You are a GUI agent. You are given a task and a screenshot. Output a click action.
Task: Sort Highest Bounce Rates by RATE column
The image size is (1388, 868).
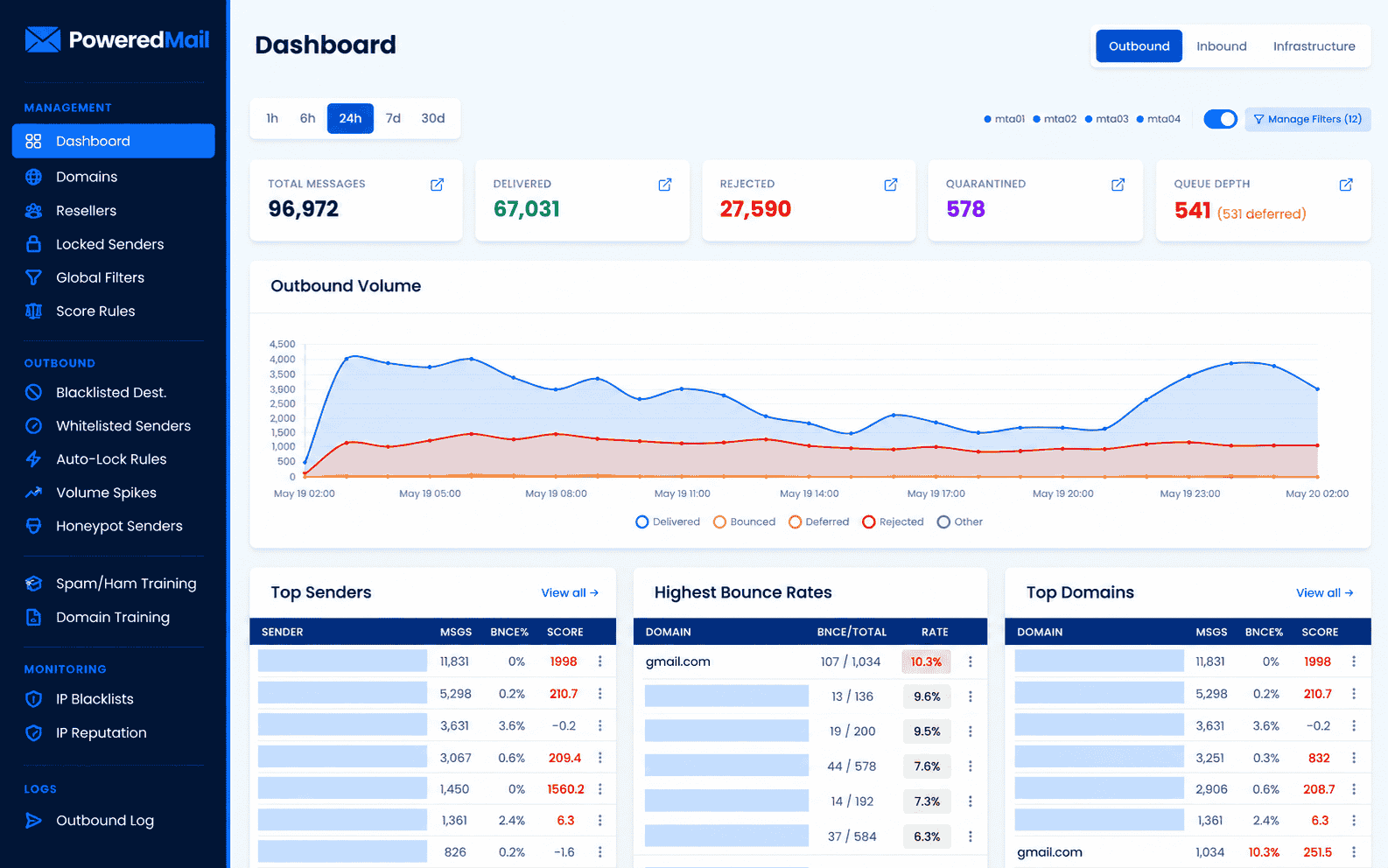[935, 632]
